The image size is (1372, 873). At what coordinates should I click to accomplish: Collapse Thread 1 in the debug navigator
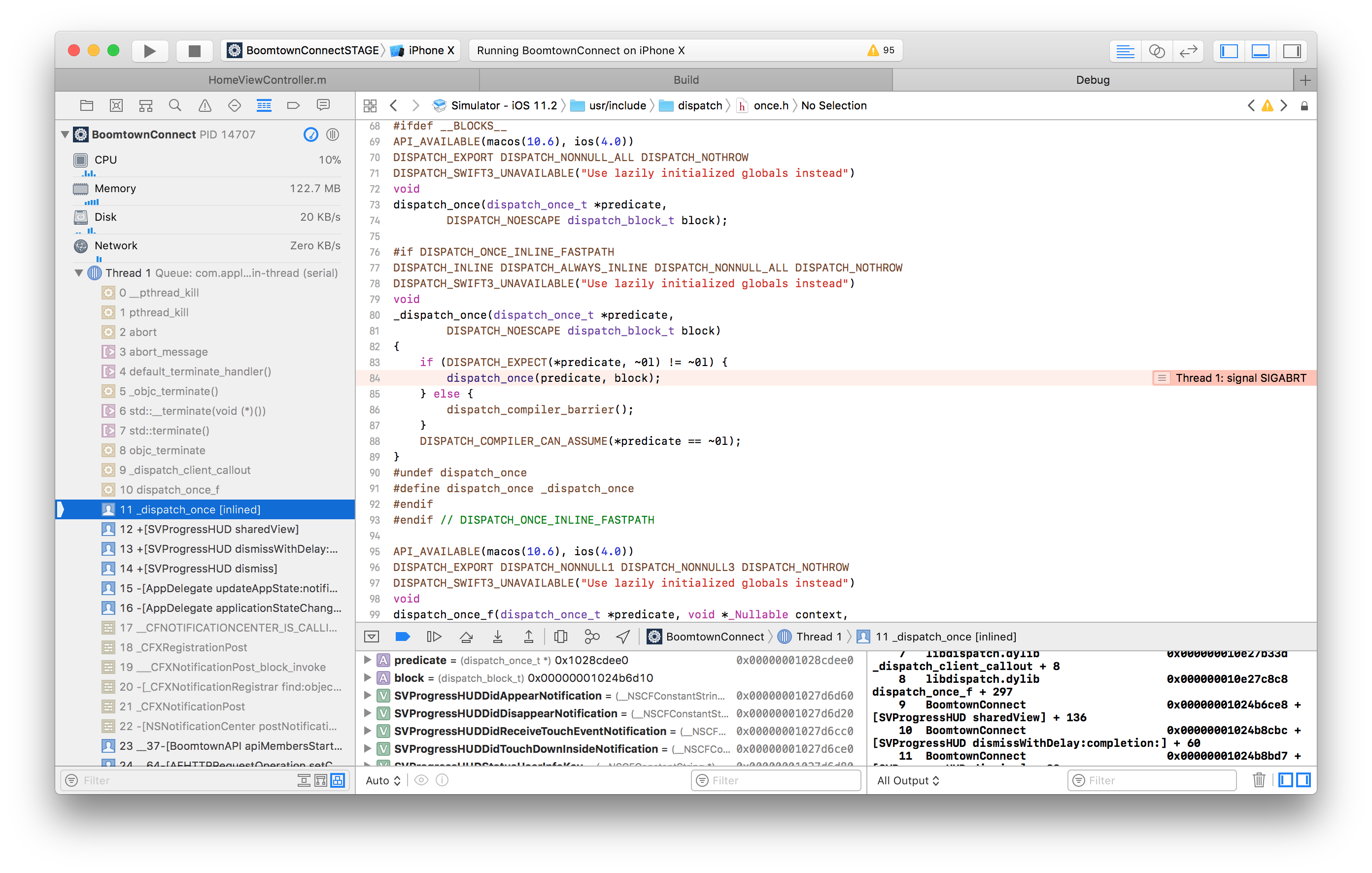pos(79,273)
